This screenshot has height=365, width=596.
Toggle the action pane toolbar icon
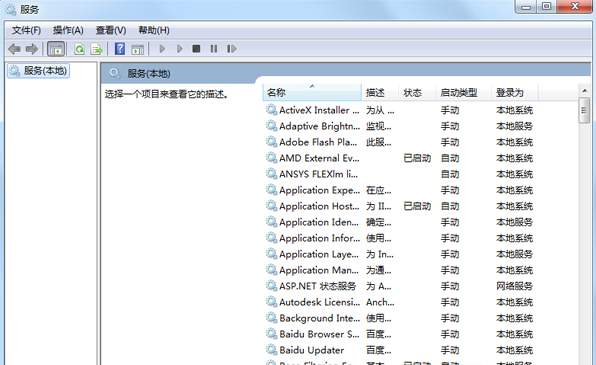(138, 49)
